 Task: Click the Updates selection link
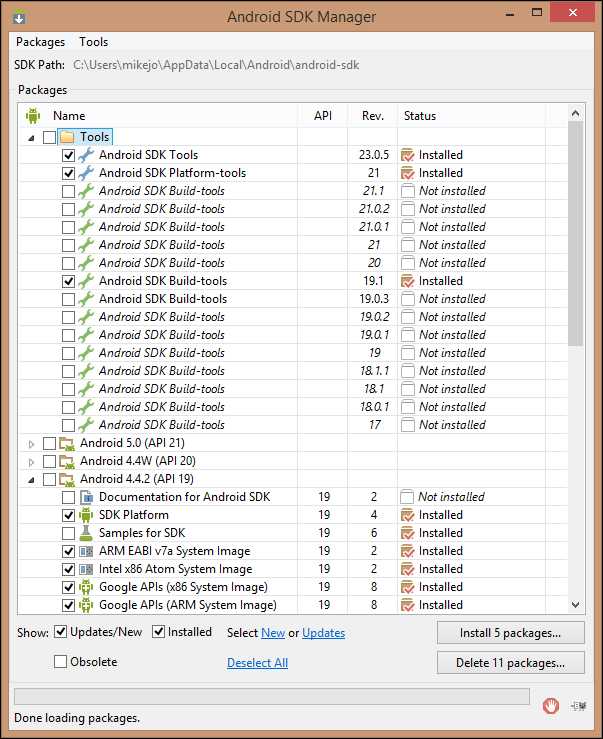[x=323, y=633]
